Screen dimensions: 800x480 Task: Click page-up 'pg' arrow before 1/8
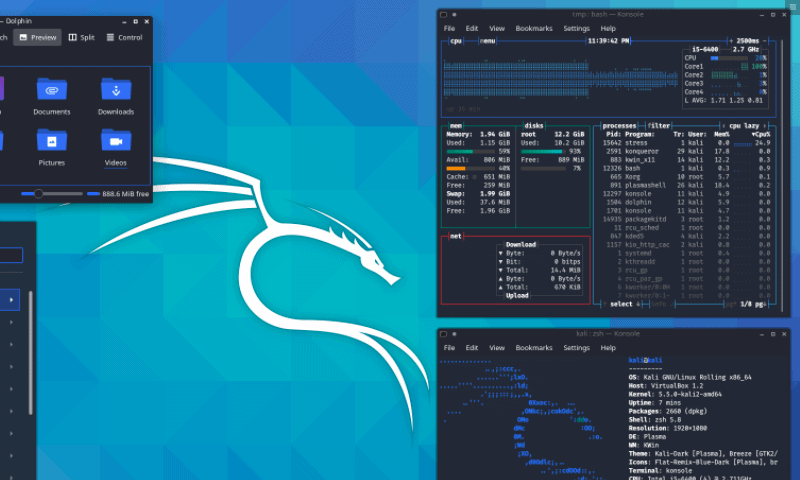[x=731, y=304]
